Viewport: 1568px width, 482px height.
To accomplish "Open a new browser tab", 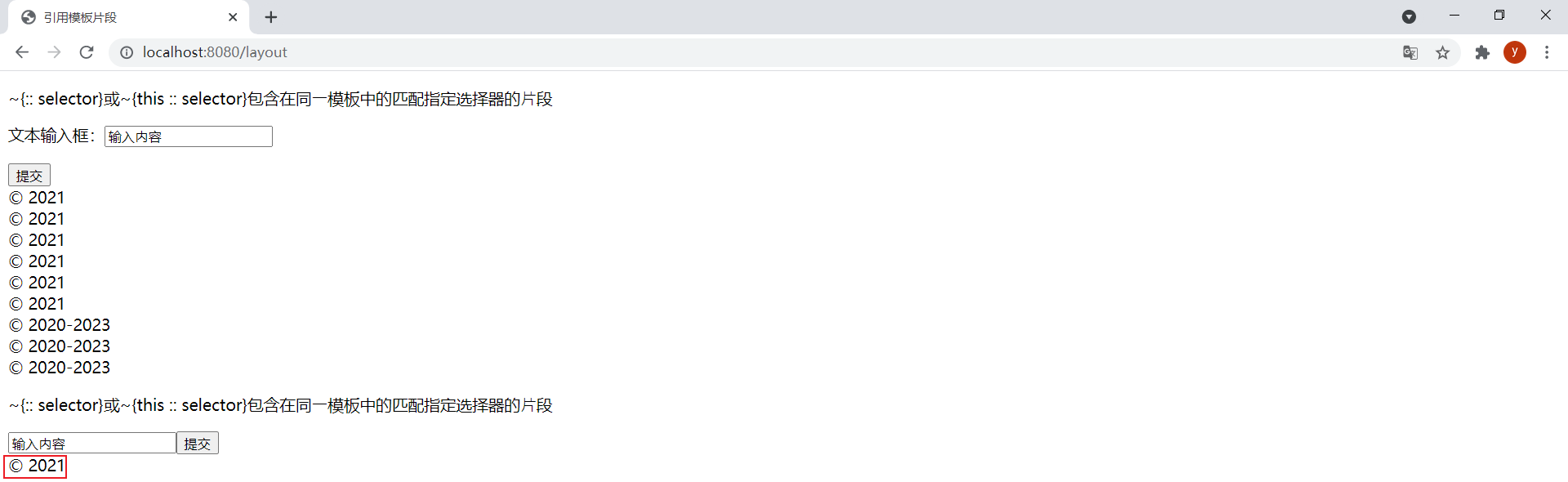I will (271, 17).
